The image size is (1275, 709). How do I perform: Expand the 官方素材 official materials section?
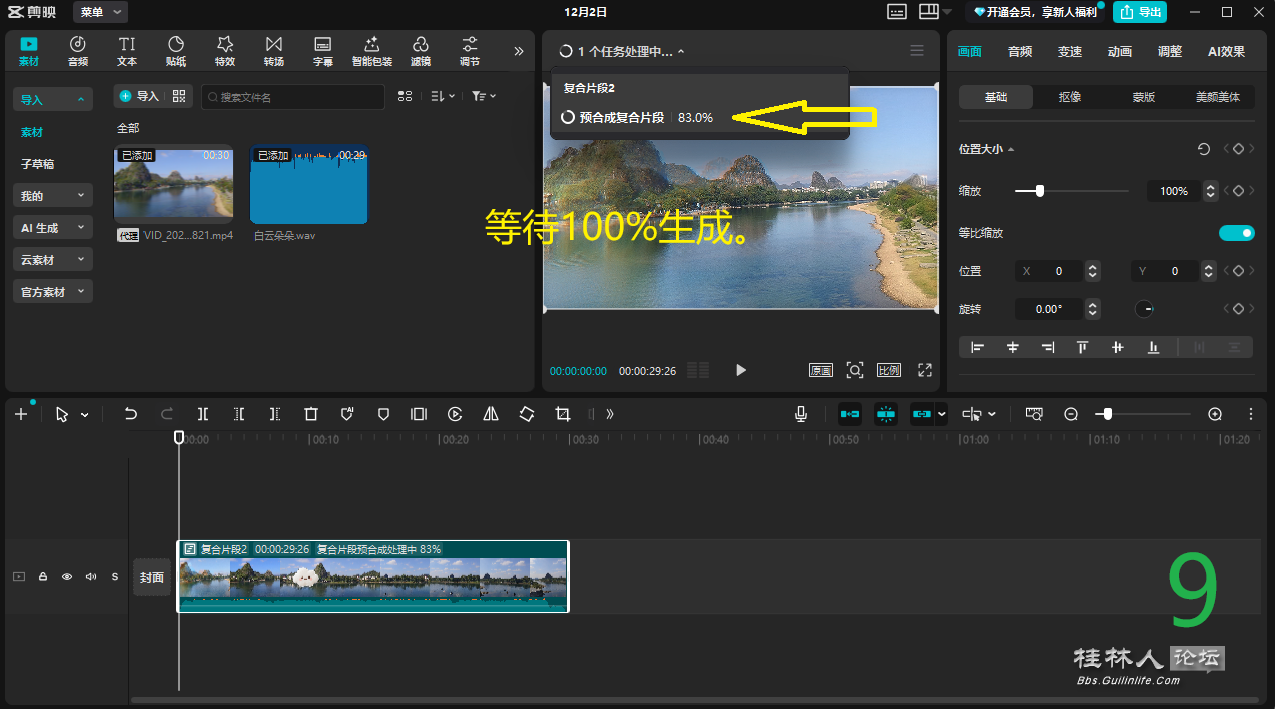(53, 292)
